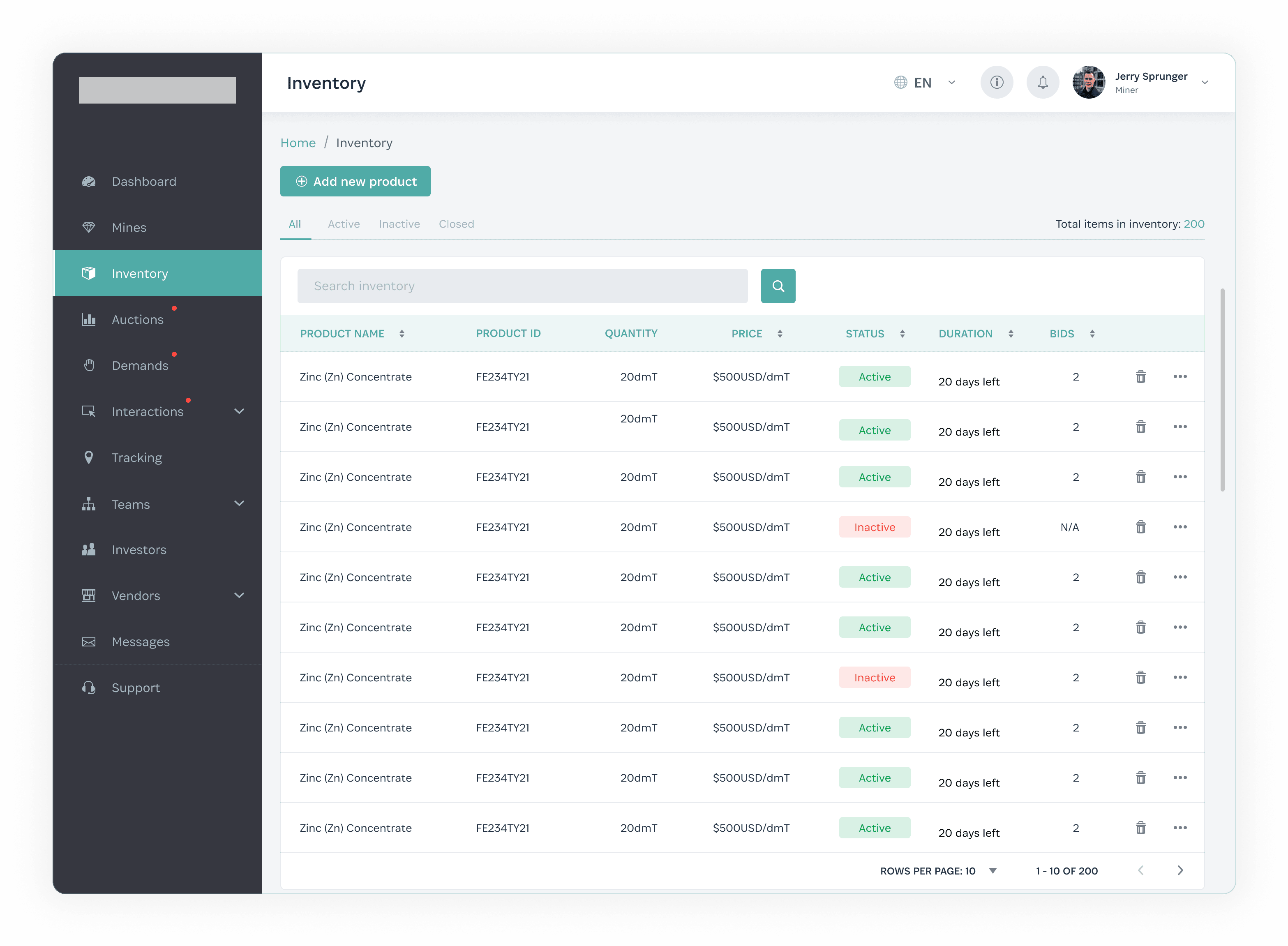Click the trash icon on the first Inactive row

pyautogui.click(x=1140, y=527)
